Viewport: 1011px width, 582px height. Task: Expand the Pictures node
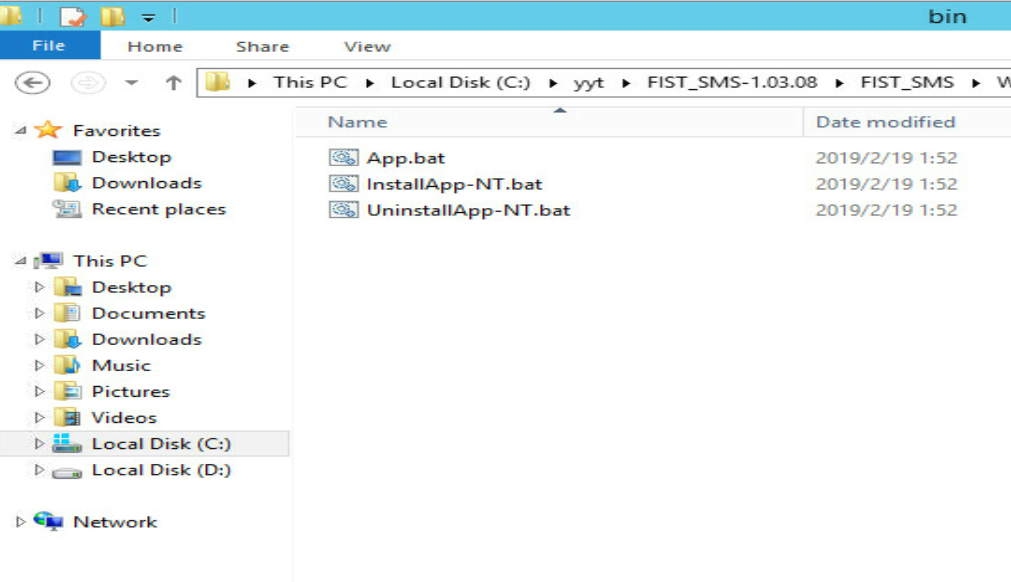[x=39, y=391]
